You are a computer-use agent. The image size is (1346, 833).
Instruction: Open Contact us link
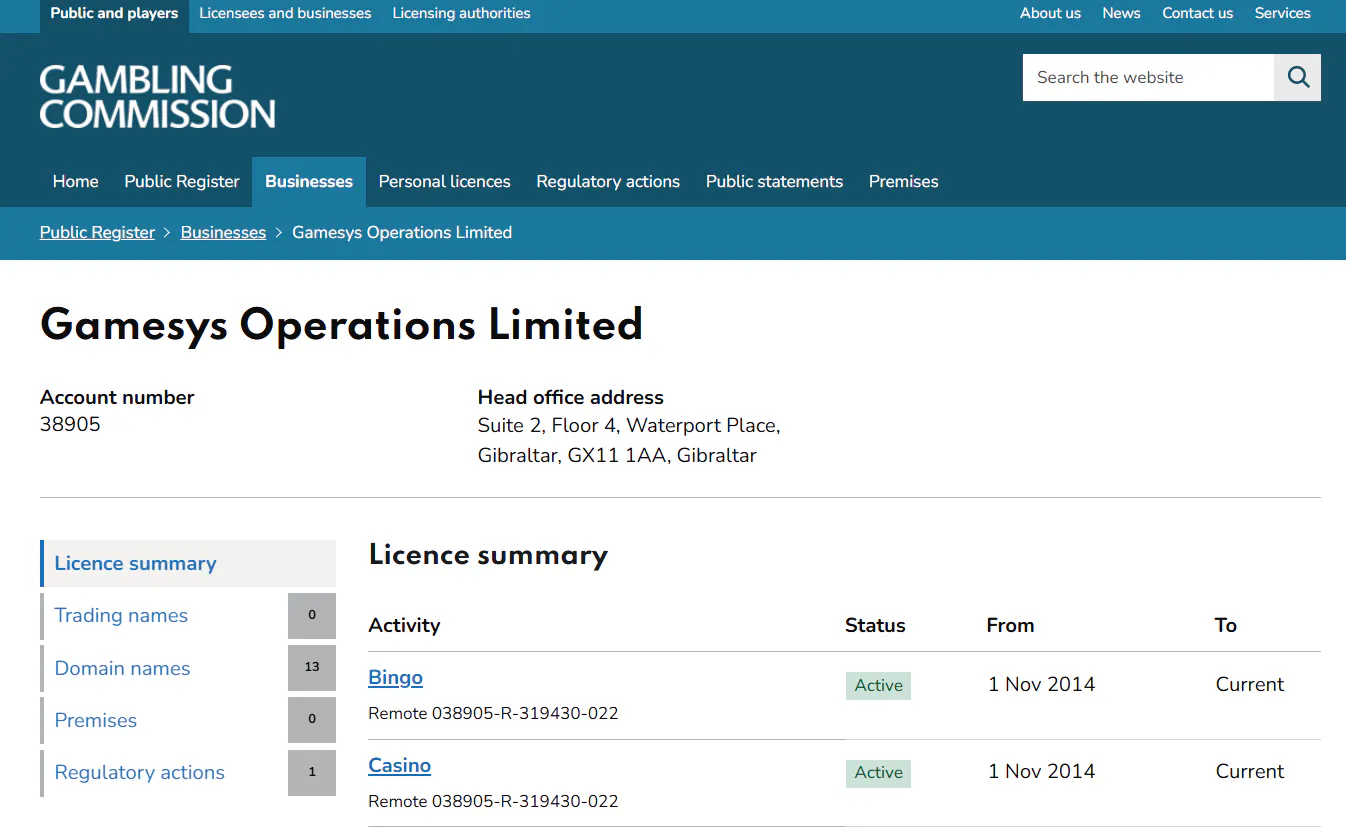tap(1197, 14)
